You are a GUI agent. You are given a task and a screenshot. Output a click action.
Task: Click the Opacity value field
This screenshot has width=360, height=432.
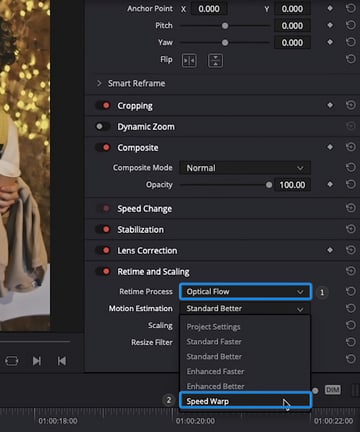pyautogui.click(x=292, y=185)
